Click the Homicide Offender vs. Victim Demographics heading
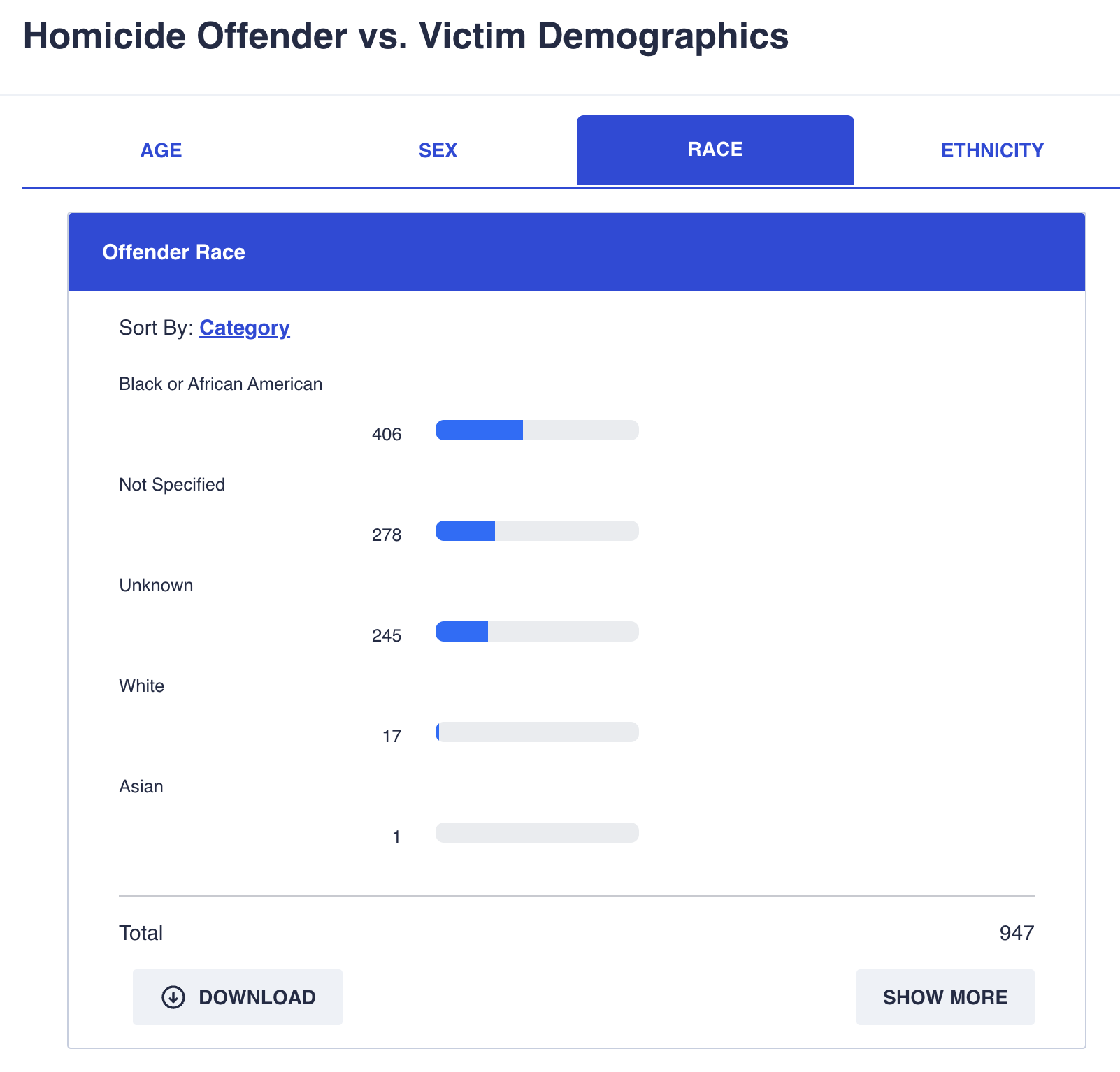 click(x=406, y=36)
